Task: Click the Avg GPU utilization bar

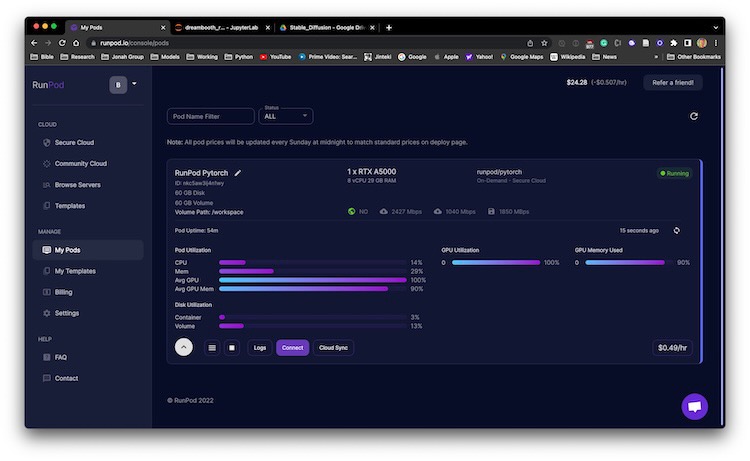Action: (x=312, y=280)
